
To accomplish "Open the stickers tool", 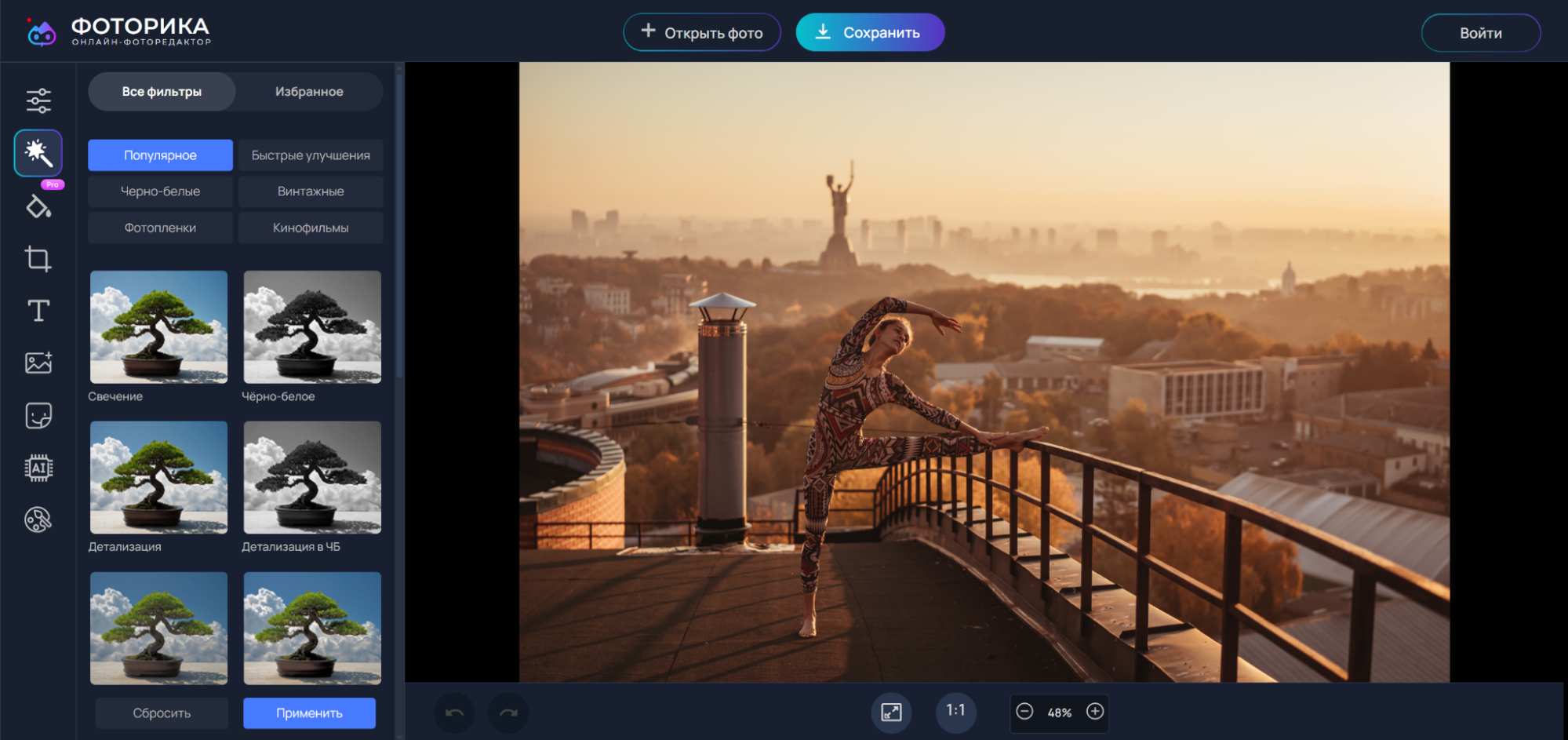I will (38, 415).
